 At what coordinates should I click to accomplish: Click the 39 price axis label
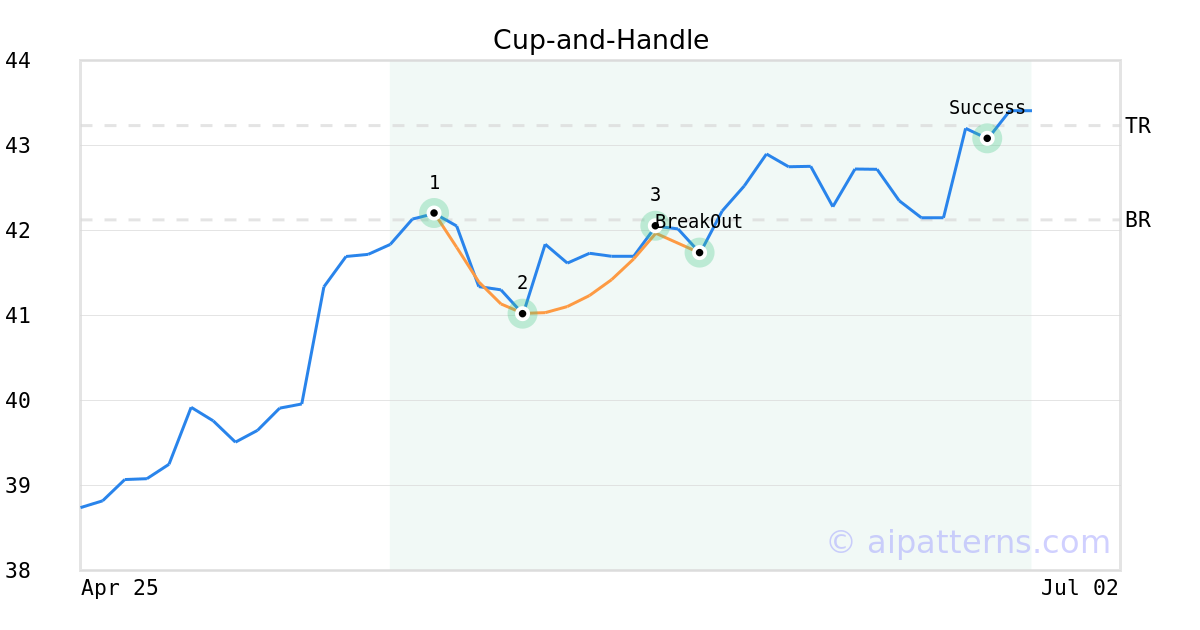[18, 486]
